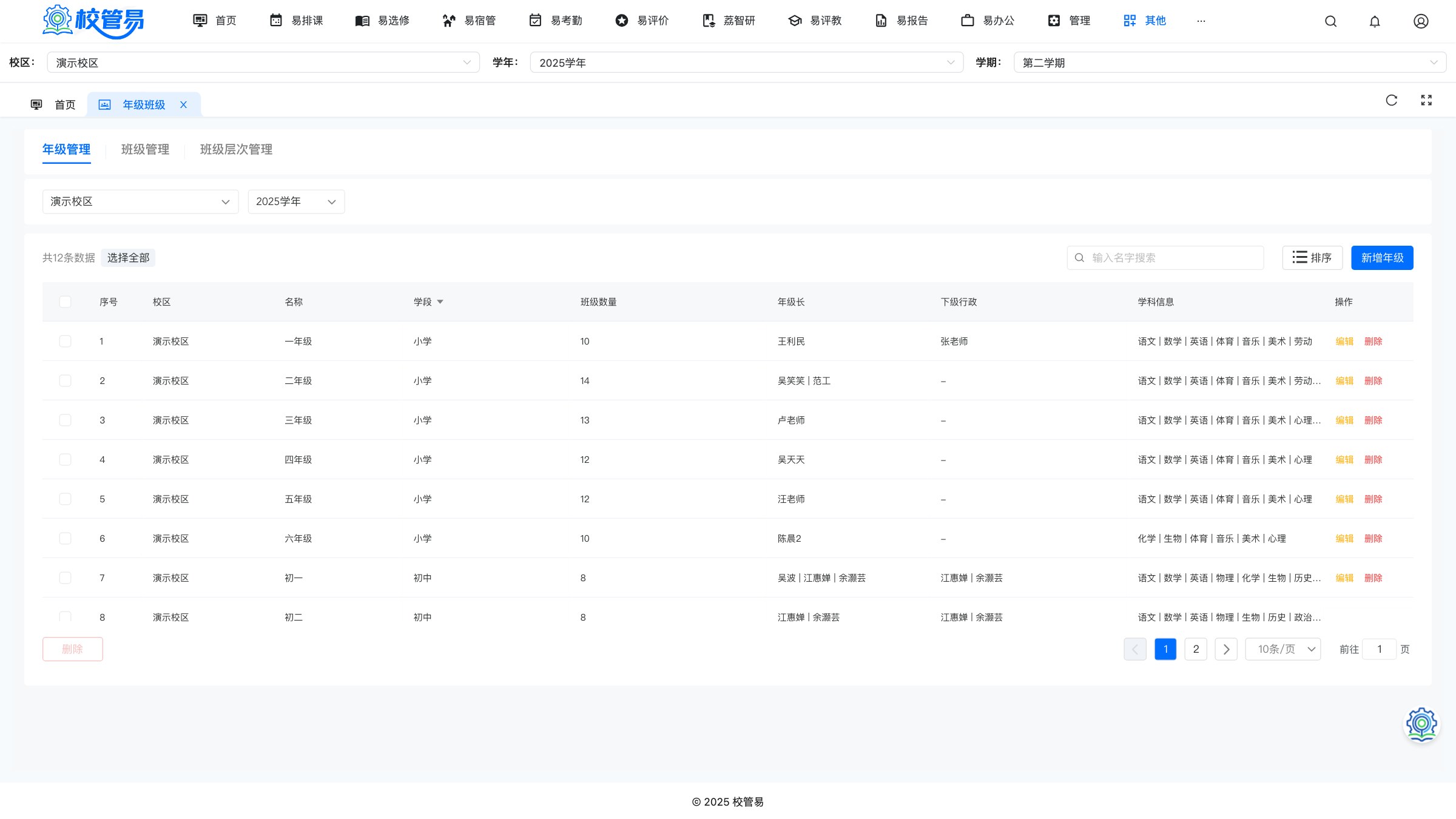1456x819 pixels.
Task: Edit the 一年级 row
Action: (1344, 342)
